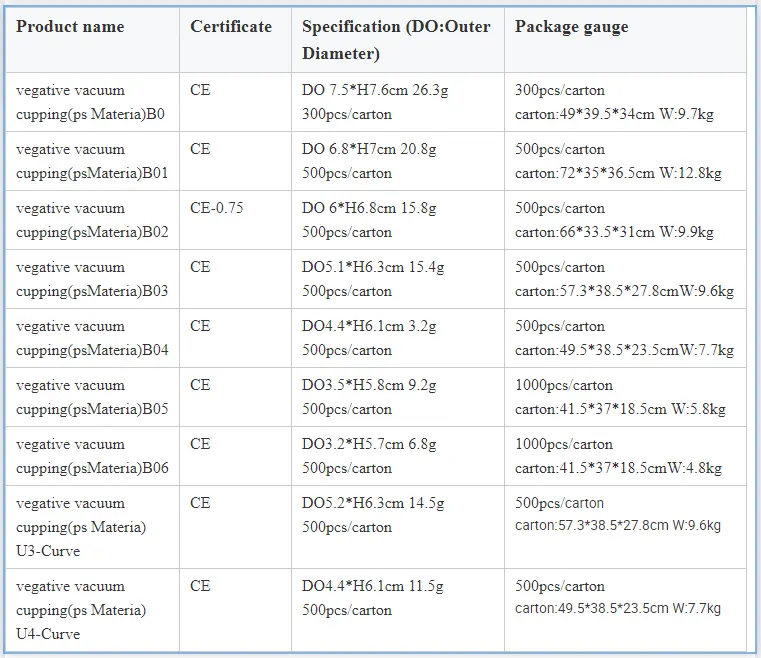This screenshot has height=658, width=761.
Task: Select the product name cell ending in B0
Action: (x=91, y=102)
